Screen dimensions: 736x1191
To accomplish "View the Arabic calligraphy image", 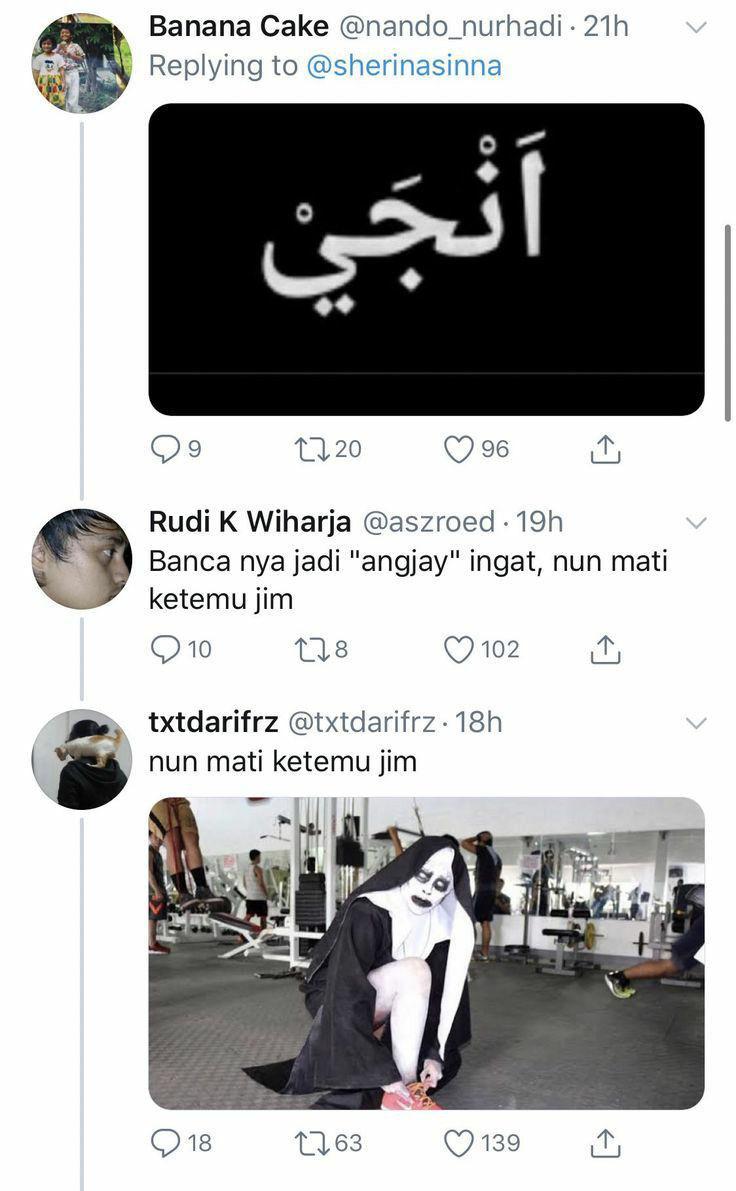I will 426,259.
